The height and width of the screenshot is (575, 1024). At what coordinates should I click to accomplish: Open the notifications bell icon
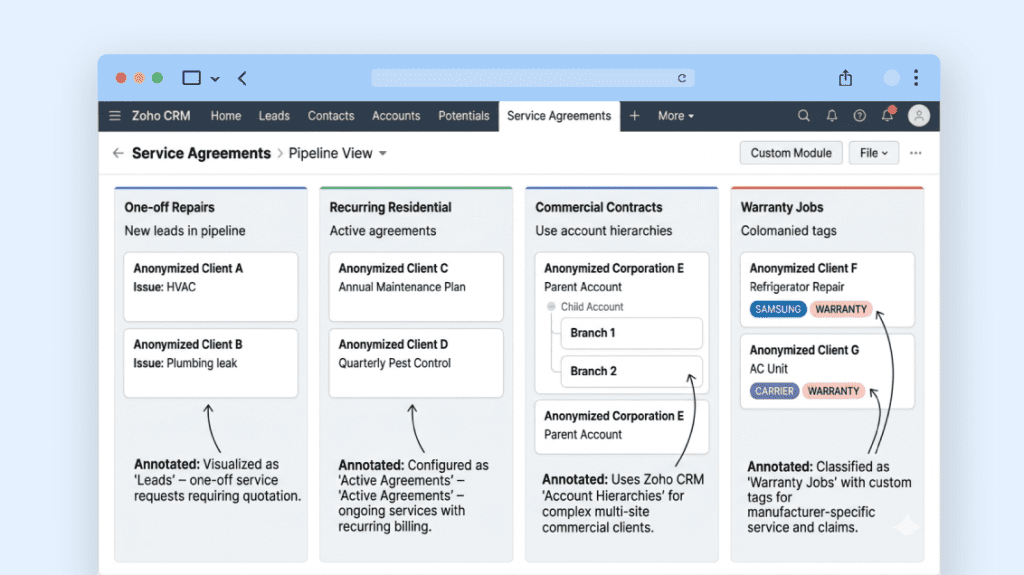pyautogui.click(x=831, y=116)
